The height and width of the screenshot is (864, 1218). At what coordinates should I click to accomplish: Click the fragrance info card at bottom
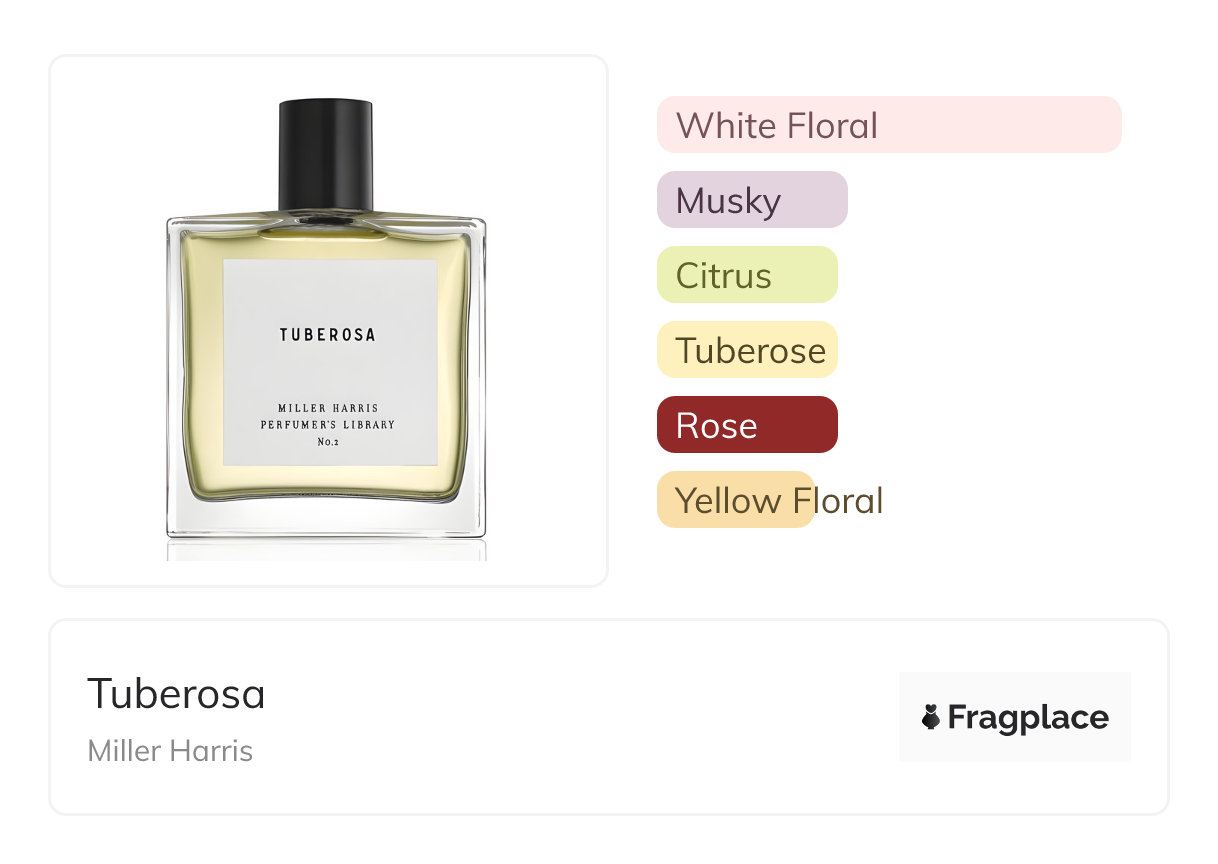tap(609, 717)
